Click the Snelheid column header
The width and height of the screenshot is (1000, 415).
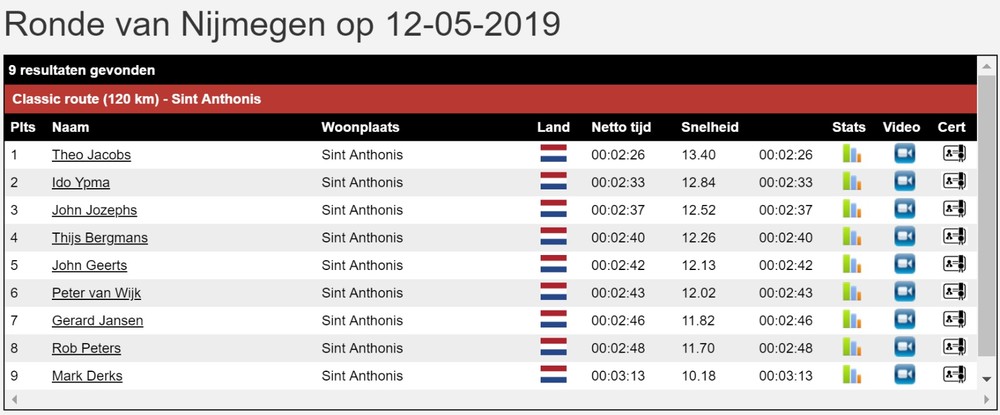[709, 127]
